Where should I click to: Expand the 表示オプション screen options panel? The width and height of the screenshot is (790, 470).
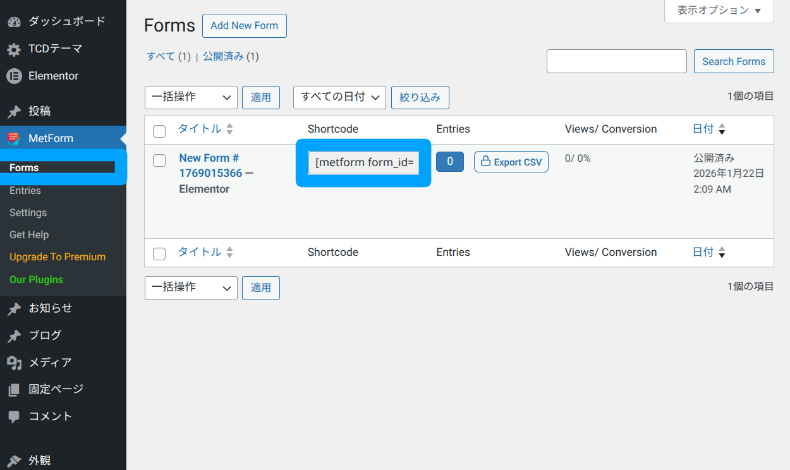pos(719,11)
